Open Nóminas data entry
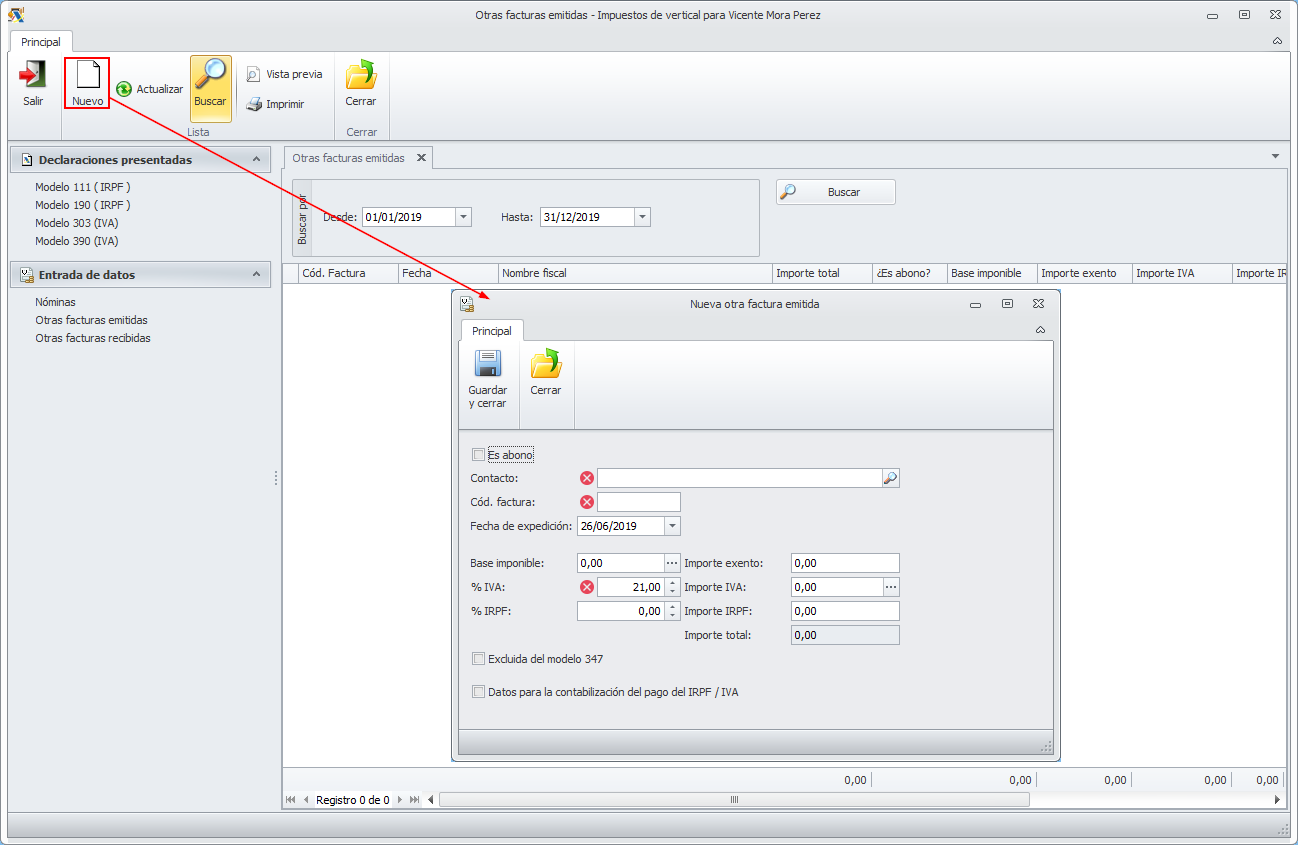This screenshot has width=1298, height=845. [56, 302]
